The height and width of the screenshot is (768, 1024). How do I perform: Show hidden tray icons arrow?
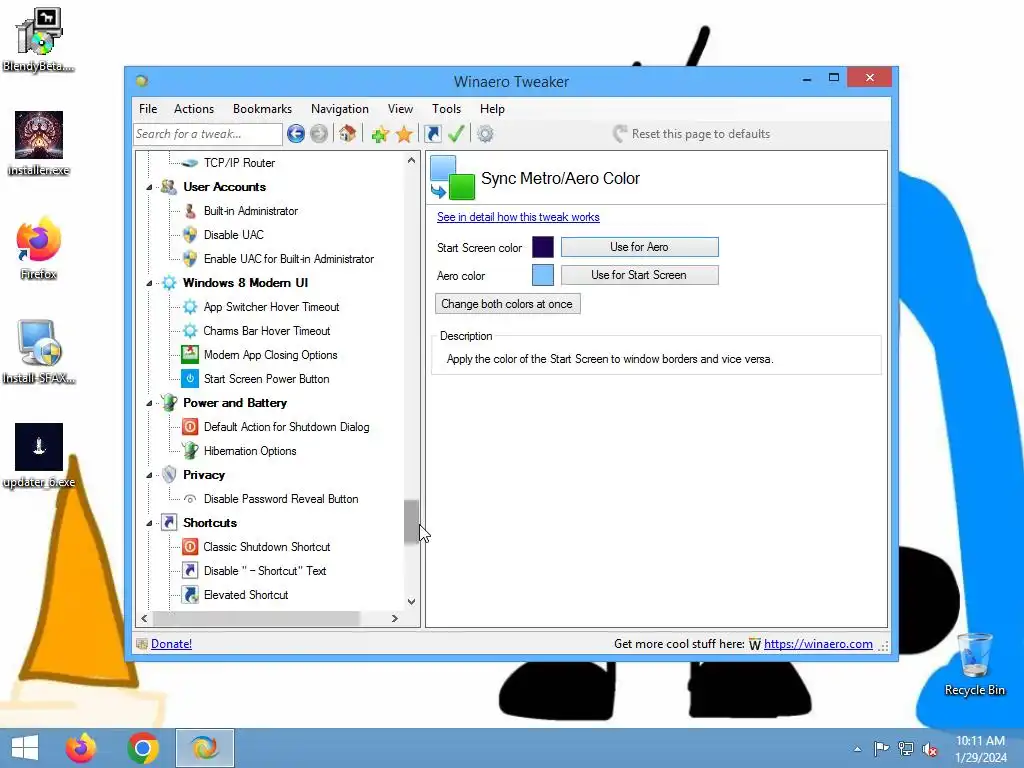(x=857, y=749)
